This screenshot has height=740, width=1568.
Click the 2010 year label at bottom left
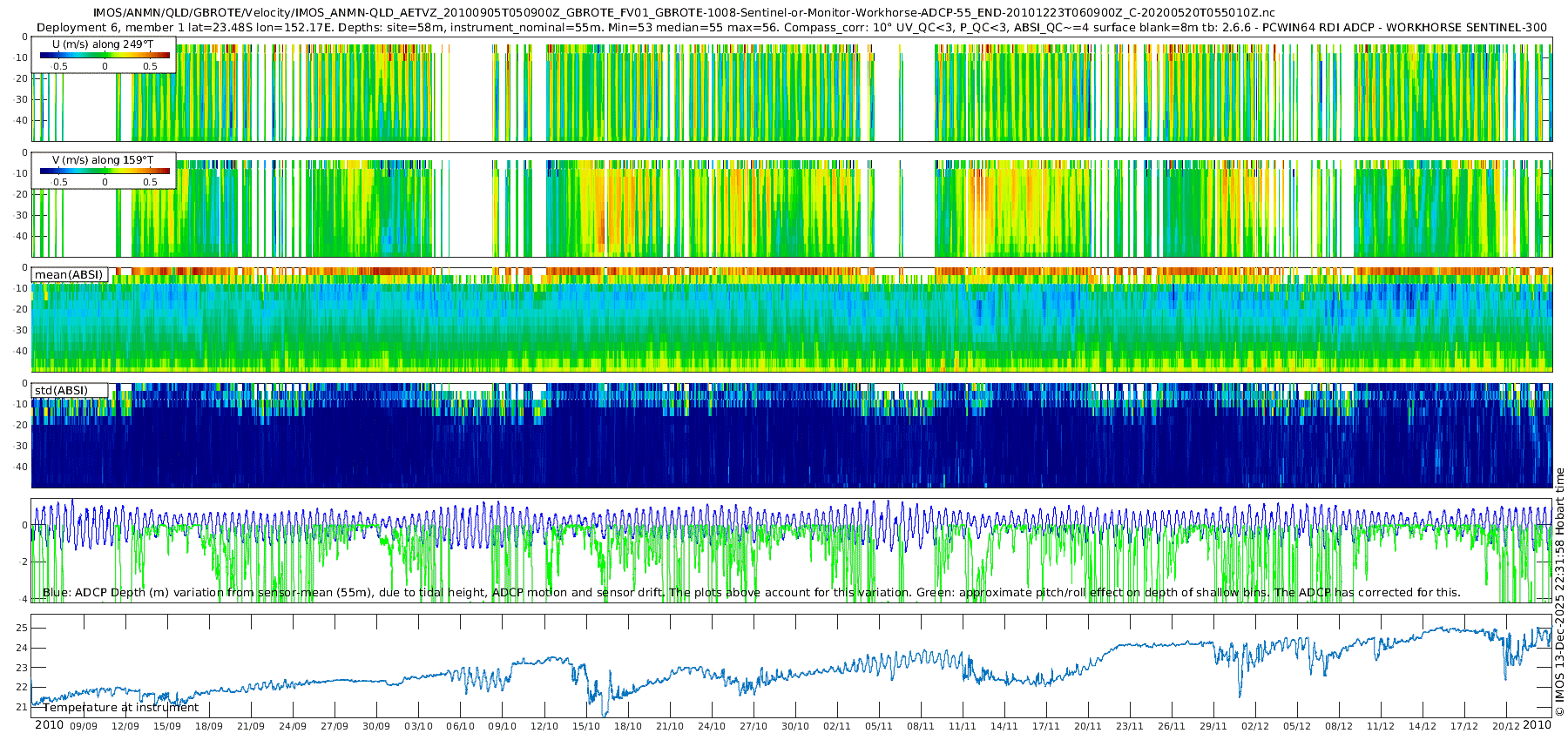pos(49,725)
